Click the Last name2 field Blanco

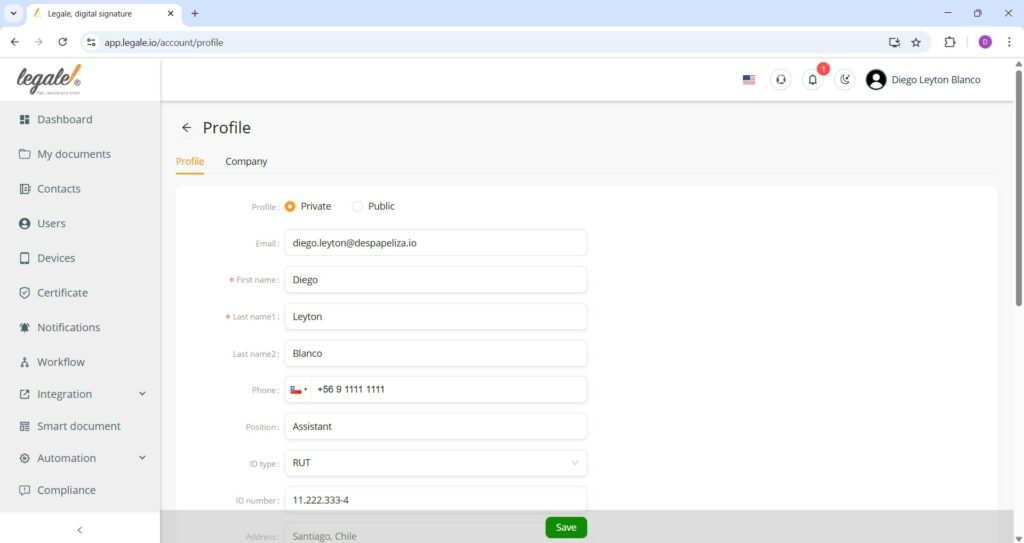click(436, 354)
